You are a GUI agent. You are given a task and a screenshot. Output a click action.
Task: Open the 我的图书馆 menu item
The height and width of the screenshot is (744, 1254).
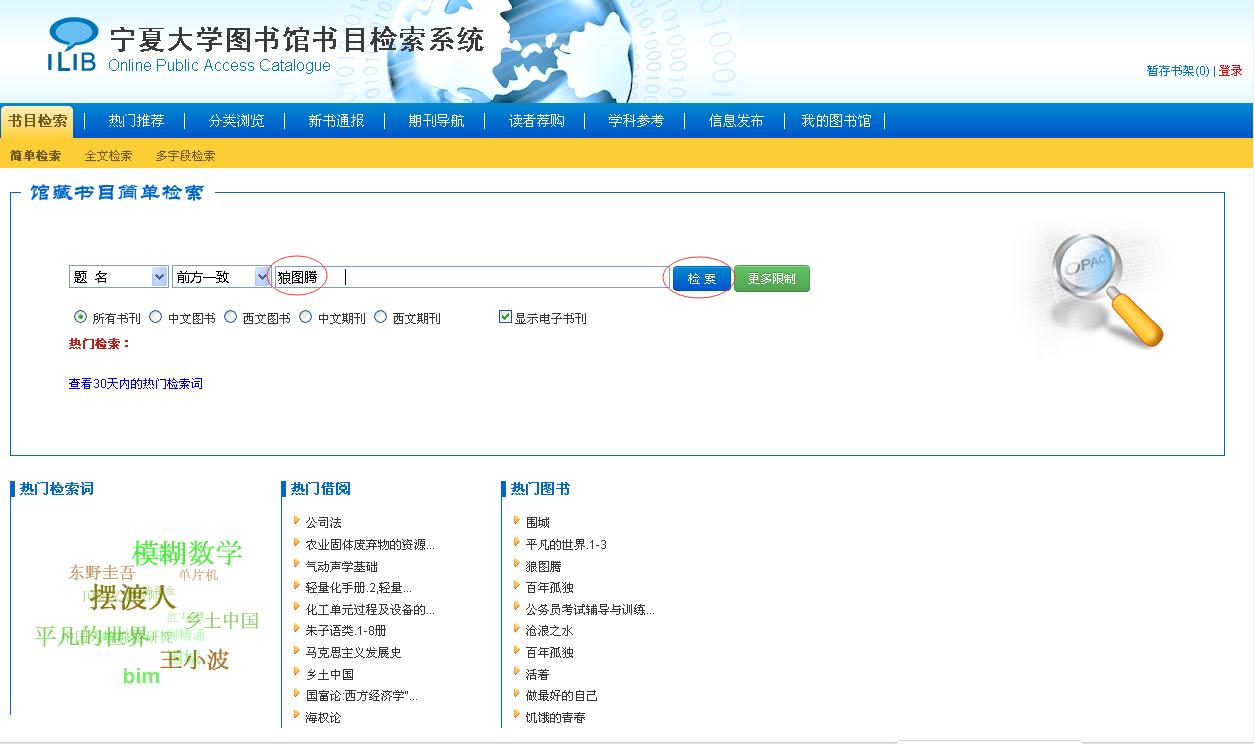836,121
